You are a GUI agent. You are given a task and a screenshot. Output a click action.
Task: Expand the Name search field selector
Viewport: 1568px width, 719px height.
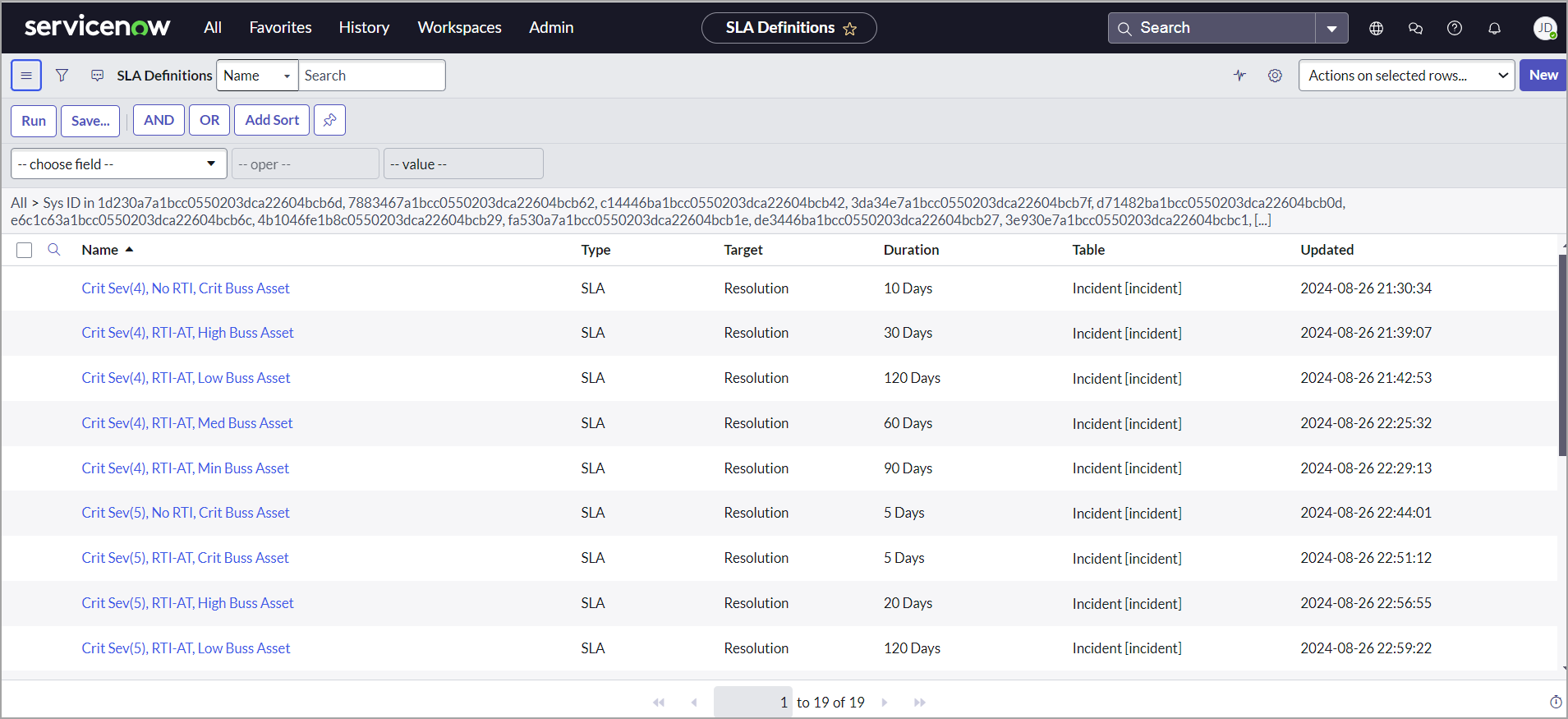(x=257, y=76)
